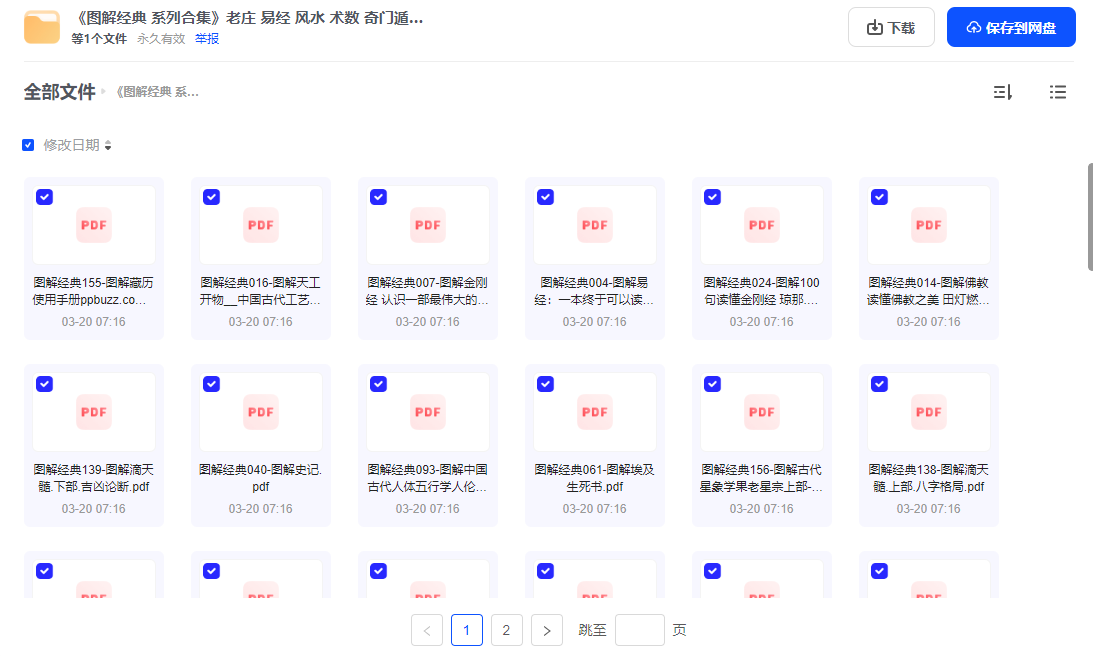Click the vertical scrollbar thumb

(x=1089, y=215)
